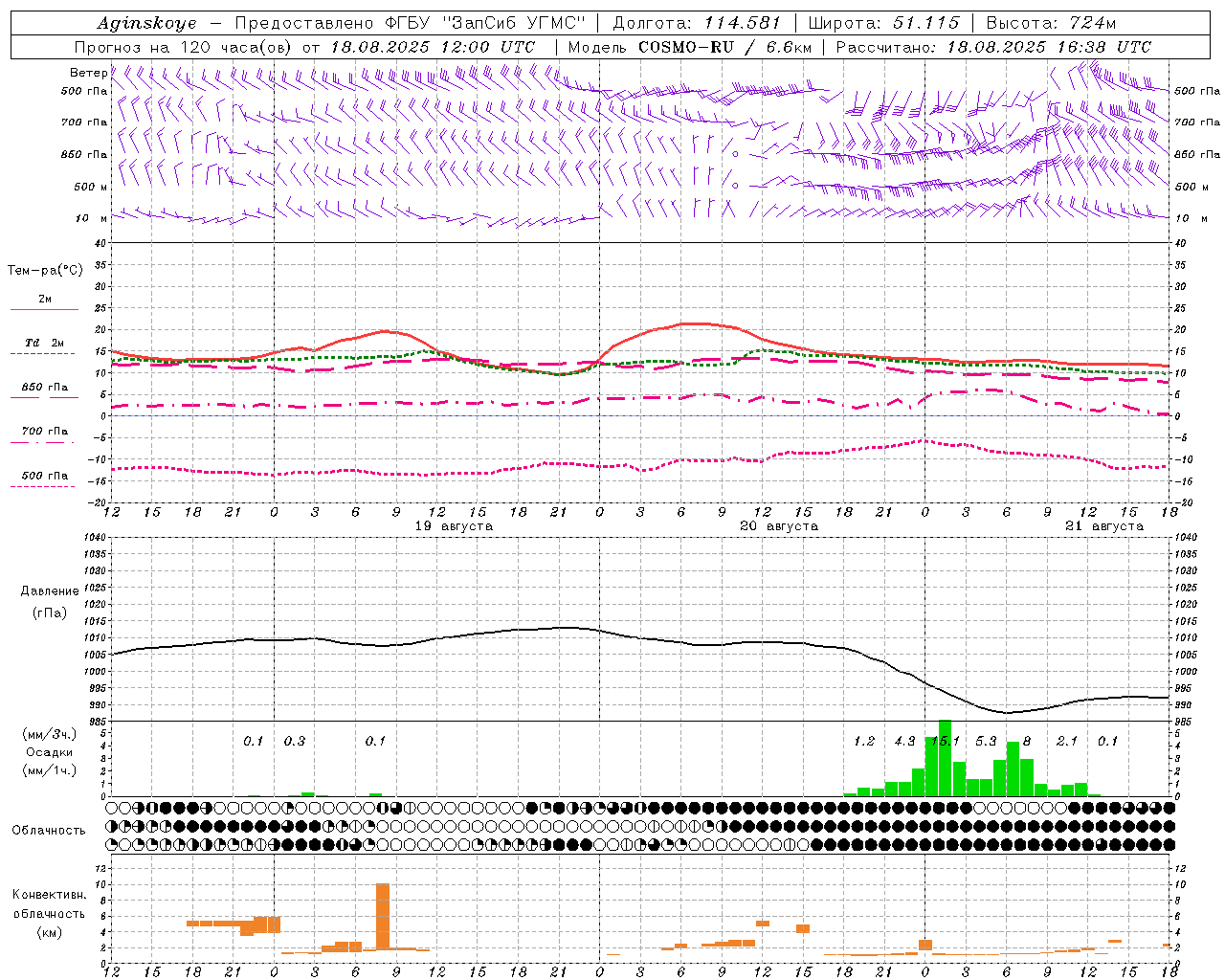Viewport: 1225px width, 980px height.
Task: Click the tallest orange convective cloud bar
Action: [x=383, y=916]
